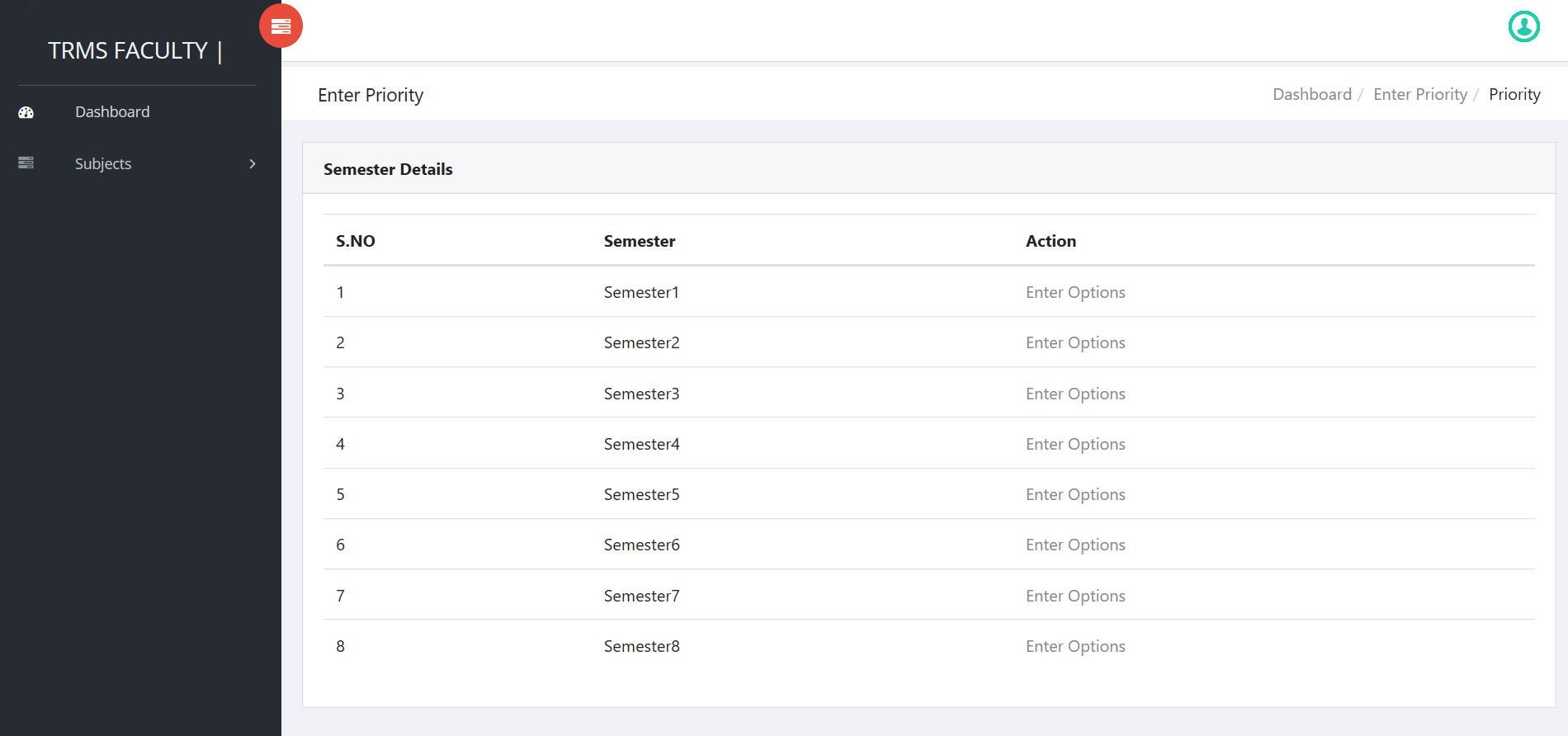
Task: Open Enter Options for Semester2
Action: pyautogui.click(x=1075, y=342)
